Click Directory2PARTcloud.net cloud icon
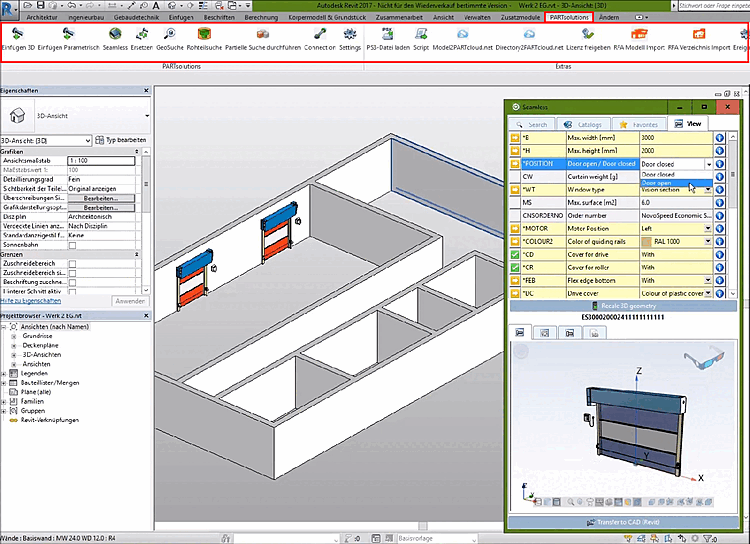 [529, 33]
